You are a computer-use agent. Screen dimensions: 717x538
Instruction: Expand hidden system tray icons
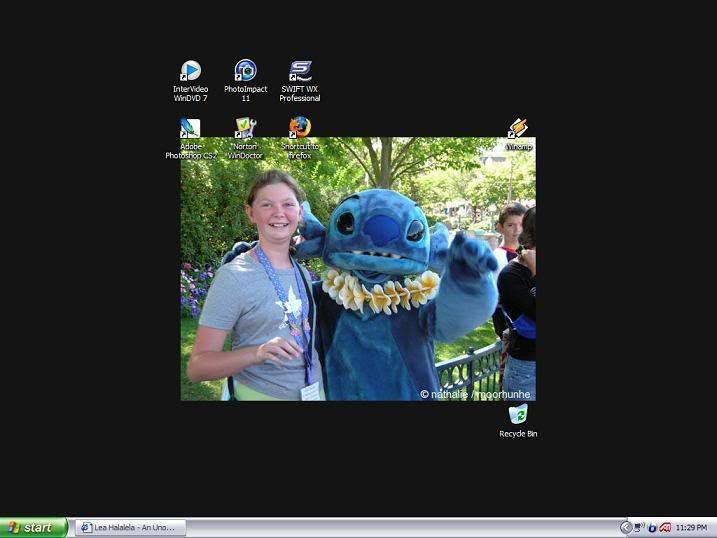click(x=625, y=528)
